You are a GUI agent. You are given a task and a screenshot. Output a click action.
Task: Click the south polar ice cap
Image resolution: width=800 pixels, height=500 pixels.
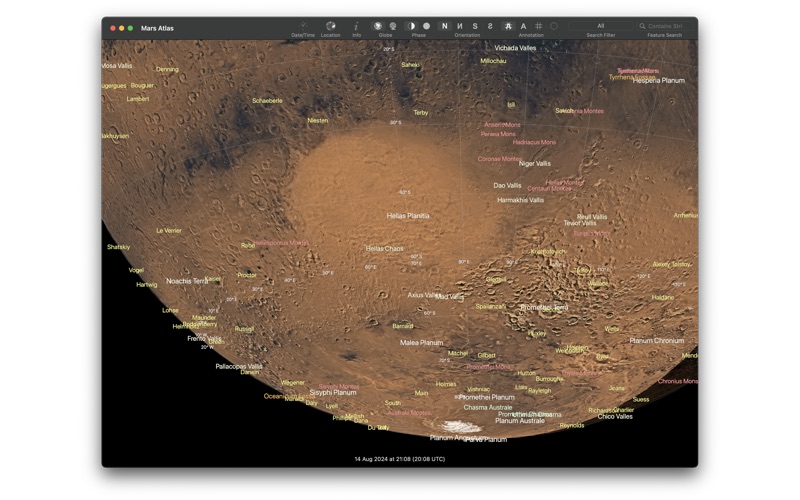[460, 427]
